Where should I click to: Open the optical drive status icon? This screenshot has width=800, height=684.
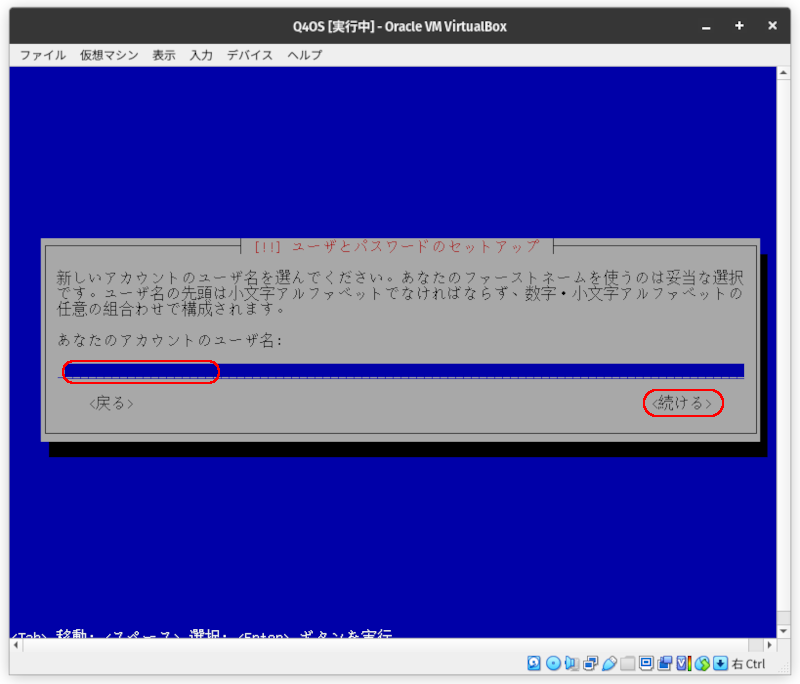coord(553,663)
